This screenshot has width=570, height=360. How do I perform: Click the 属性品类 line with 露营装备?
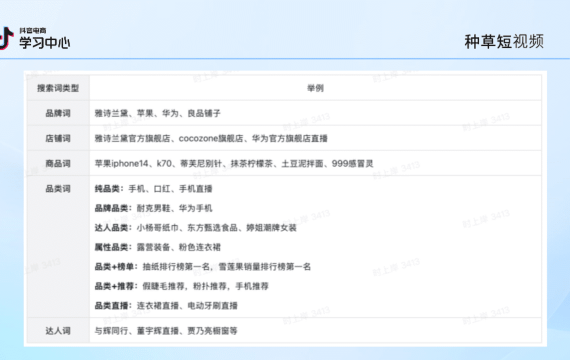pyautogui.click(x=158, y=247)
